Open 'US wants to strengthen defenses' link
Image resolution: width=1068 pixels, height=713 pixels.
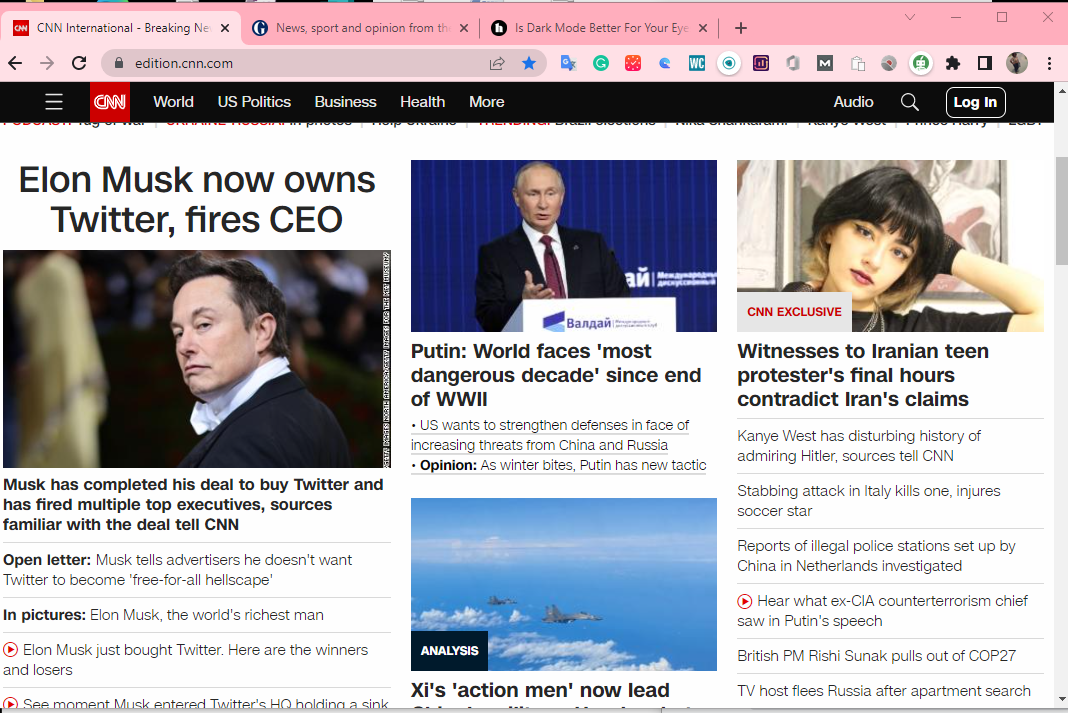tap(550, 435)
